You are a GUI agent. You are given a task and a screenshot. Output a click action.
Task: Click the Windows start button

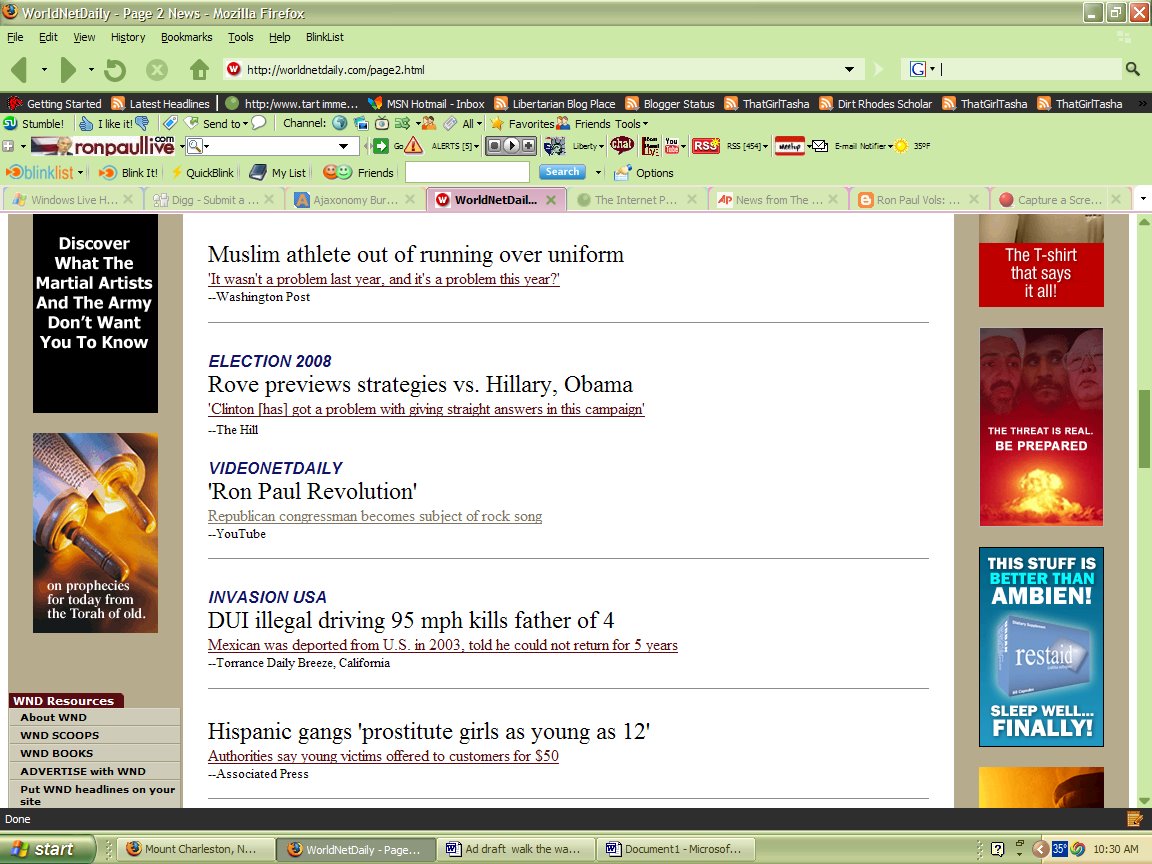47,849
